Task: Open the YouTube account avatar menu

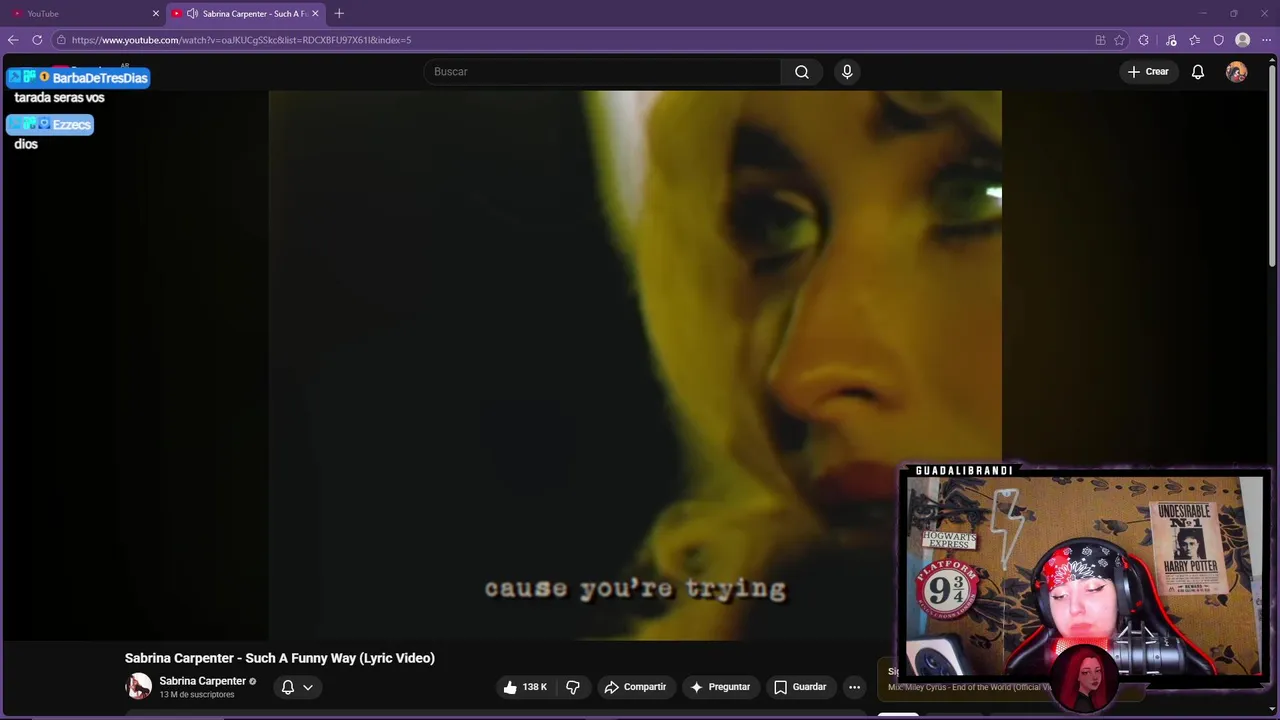Action: [x=1237, y=72]
